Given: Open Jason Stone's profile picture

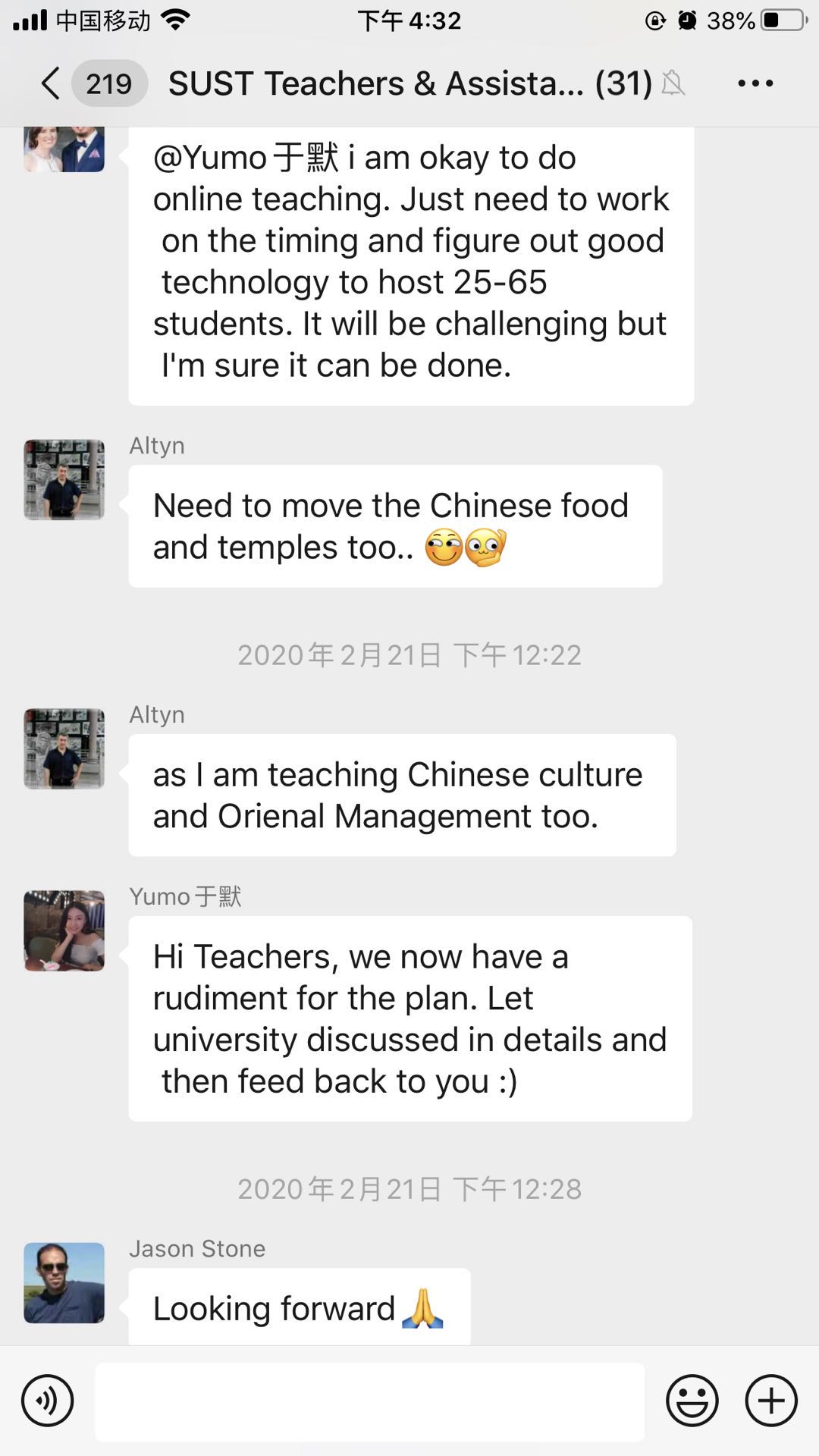Looking at the screenshot, I should 64,1282.
